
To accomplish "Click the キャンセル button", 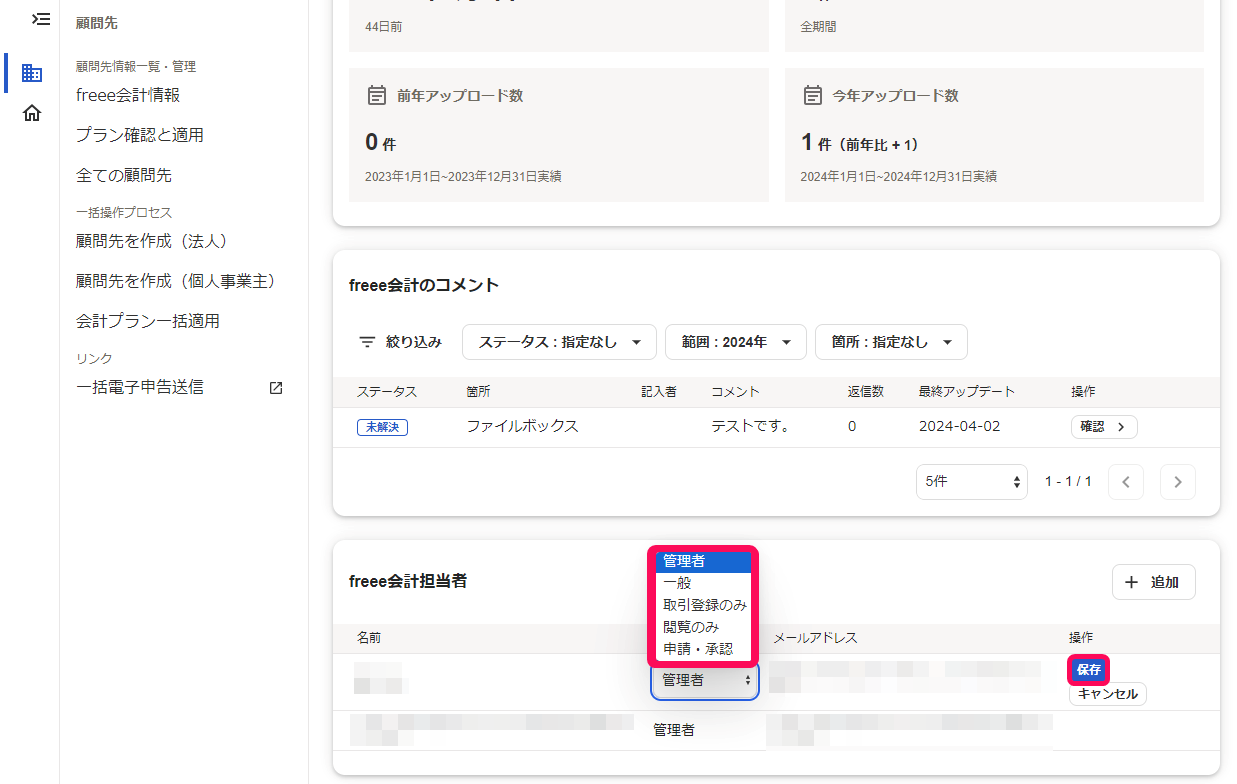I will coord(1108,694).
